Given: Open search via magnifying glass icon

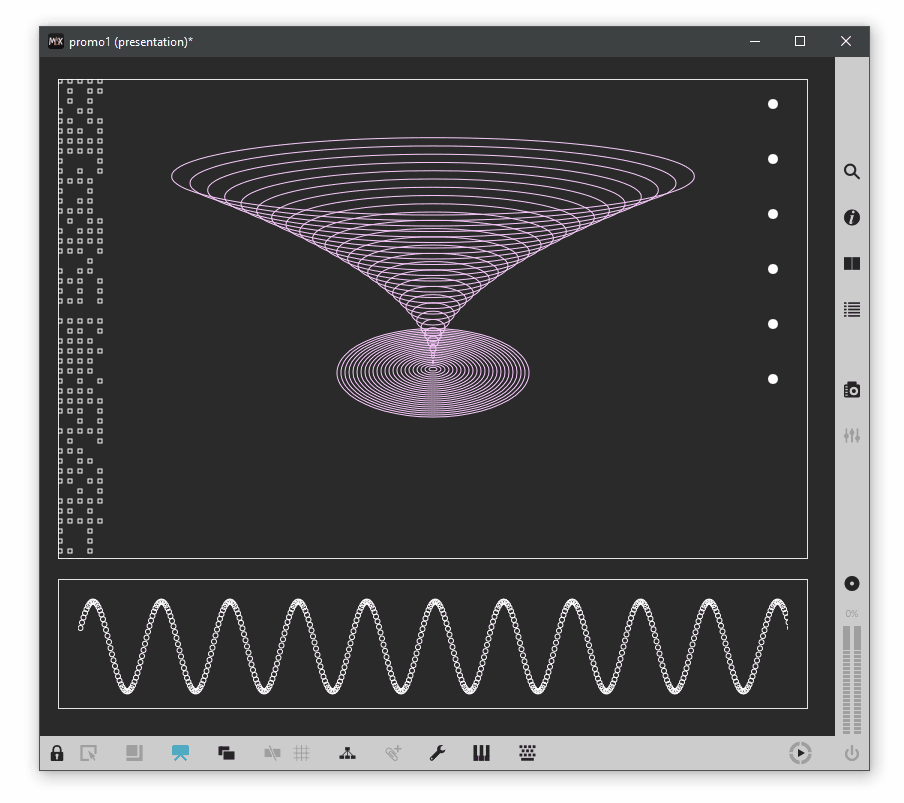Looking at the screenshot, I should [x=851, y=172].
